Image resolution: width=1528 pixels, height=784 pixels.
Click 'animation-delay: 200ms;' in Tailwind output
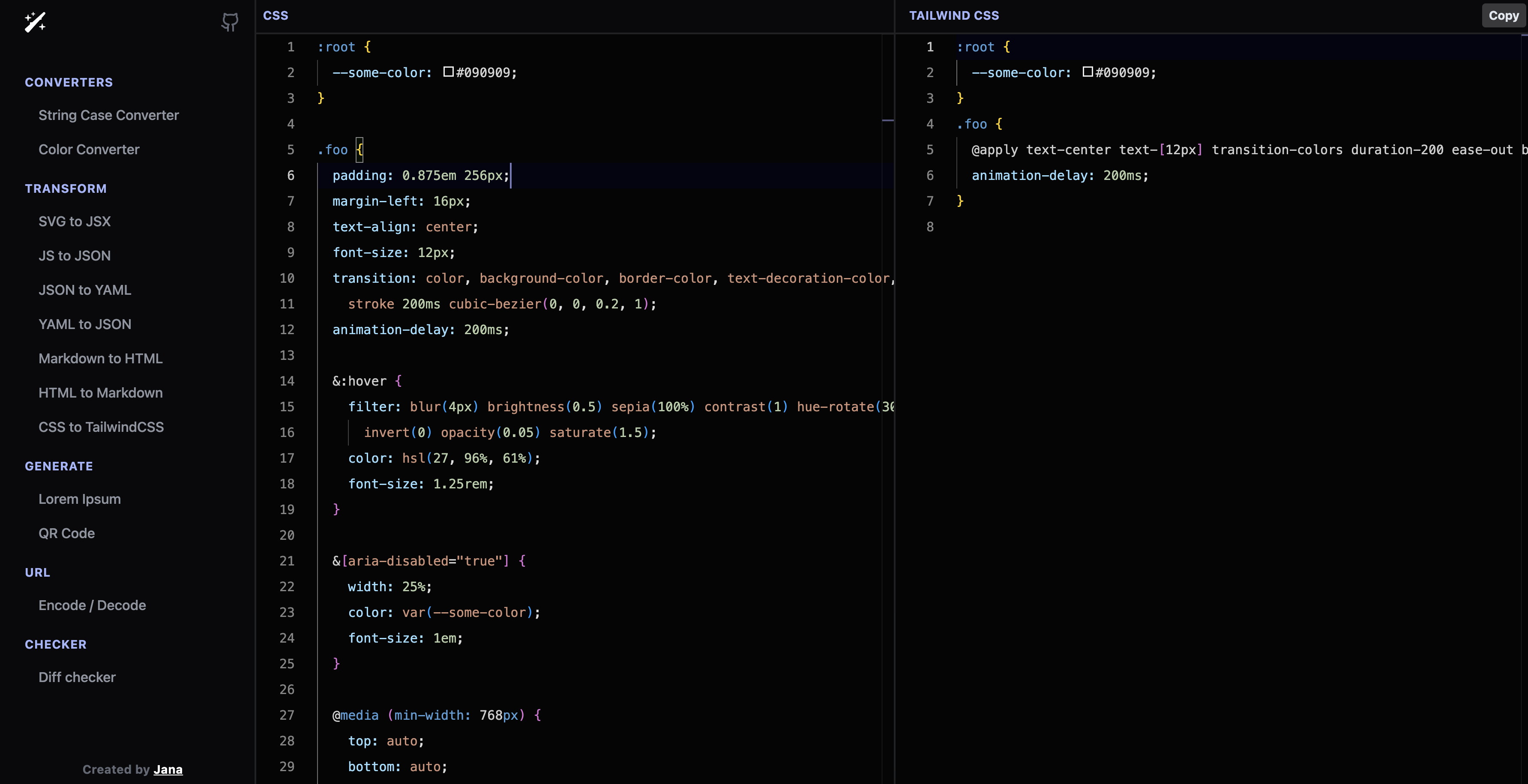pyautogui.click(x=1060, y=176)
